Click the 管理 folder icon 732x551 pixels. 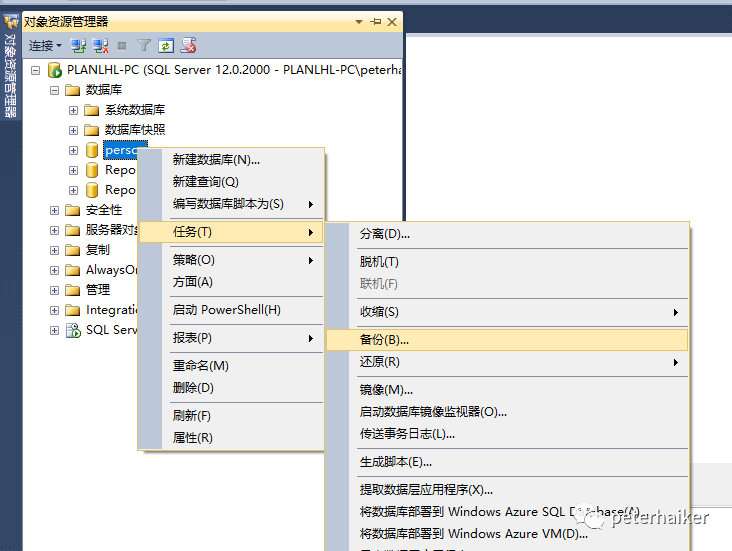(72, 290)
